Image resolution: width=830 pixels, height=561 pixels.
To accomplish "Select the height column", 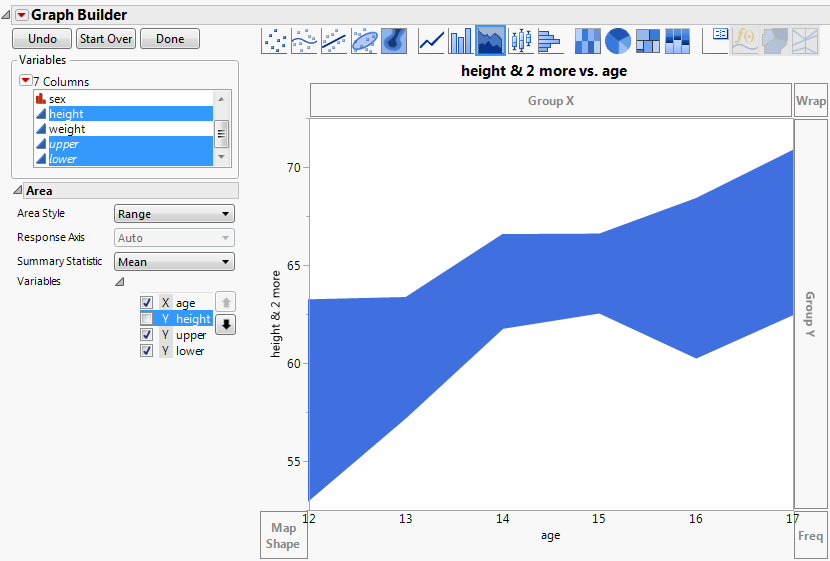I will coord(123,114).
